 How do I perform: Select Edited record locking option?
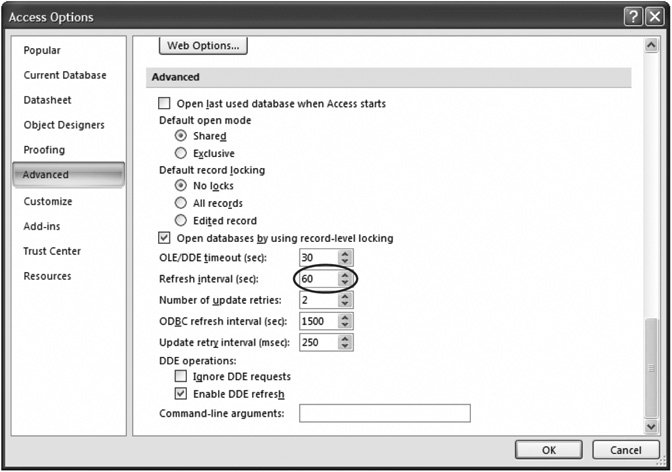pos(181,220)
